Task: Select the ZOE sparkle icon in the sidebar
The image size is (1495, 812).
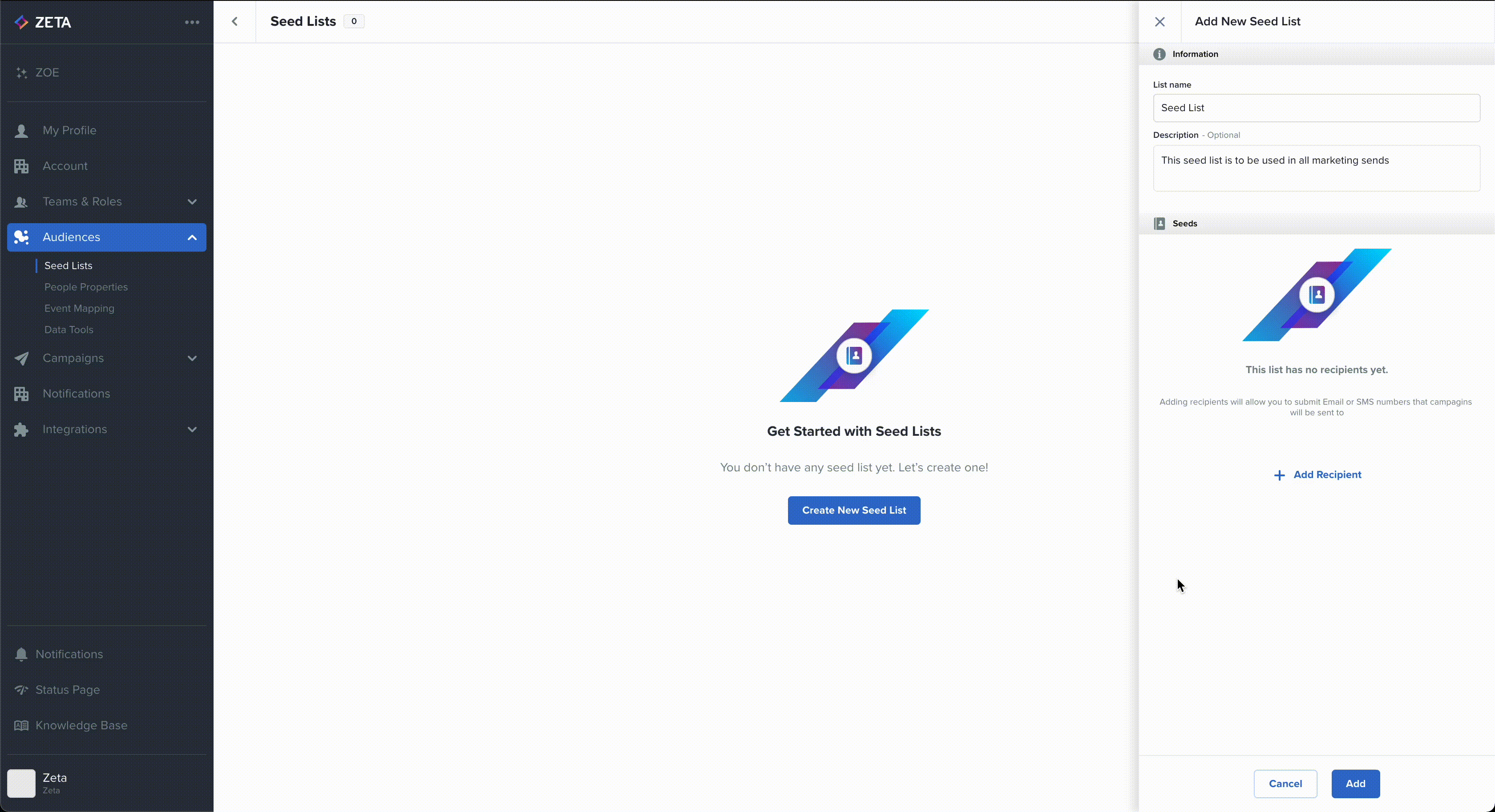Action: click(x=21, y=72)
